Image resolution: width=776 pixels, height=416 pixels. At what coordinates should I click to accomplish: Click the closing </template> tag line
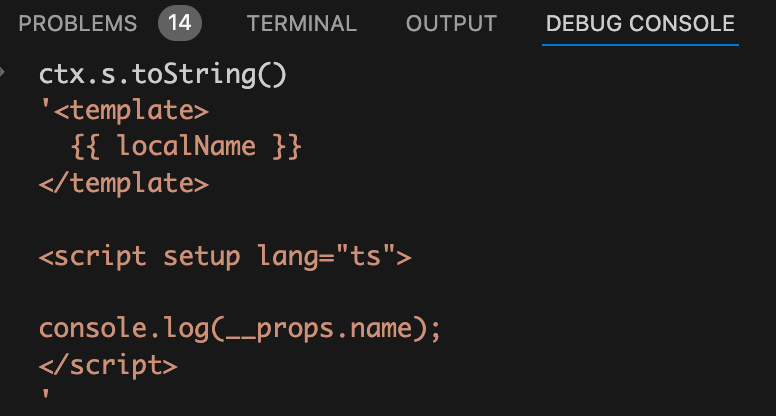[x=124, y=183]
